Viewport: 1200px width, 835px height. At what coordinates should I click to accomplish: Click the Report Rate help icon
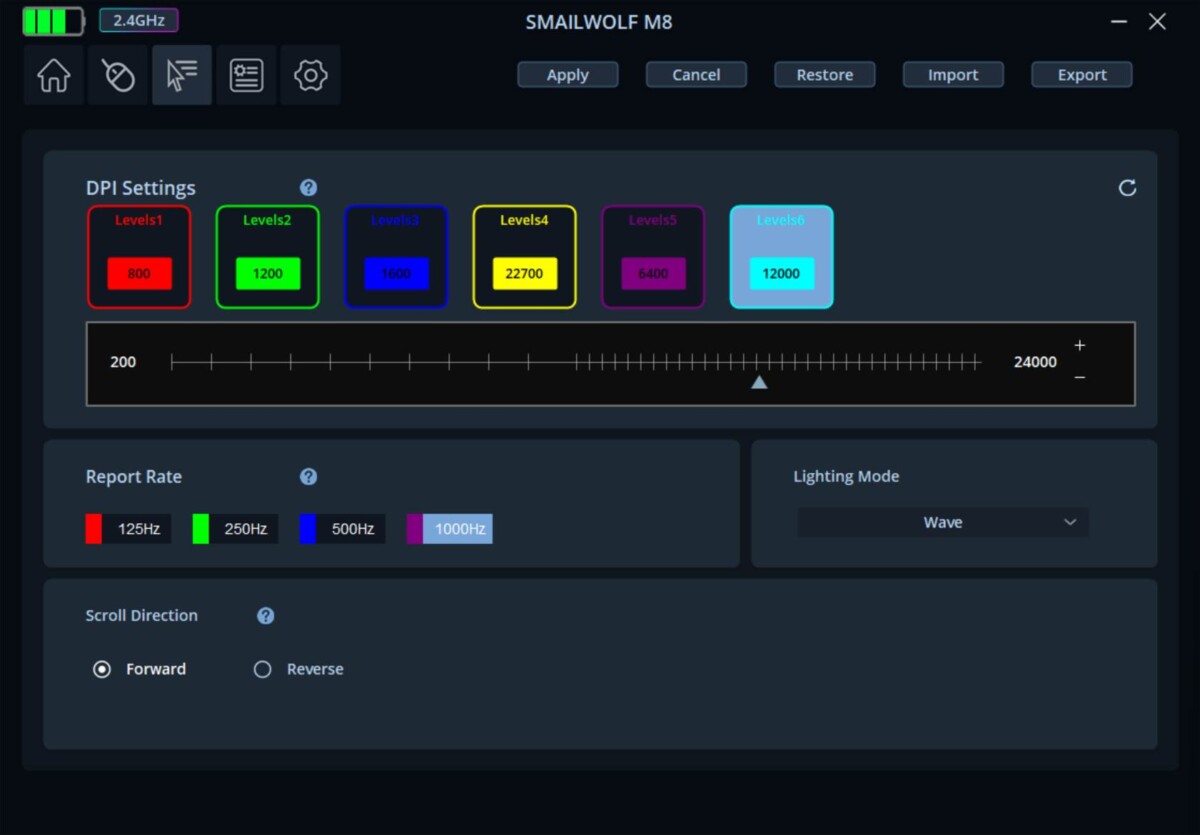click(309, 477)
